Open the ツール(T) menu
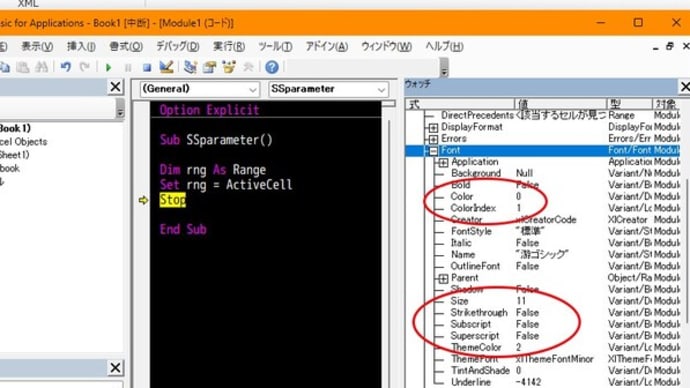 pos(275,46)
